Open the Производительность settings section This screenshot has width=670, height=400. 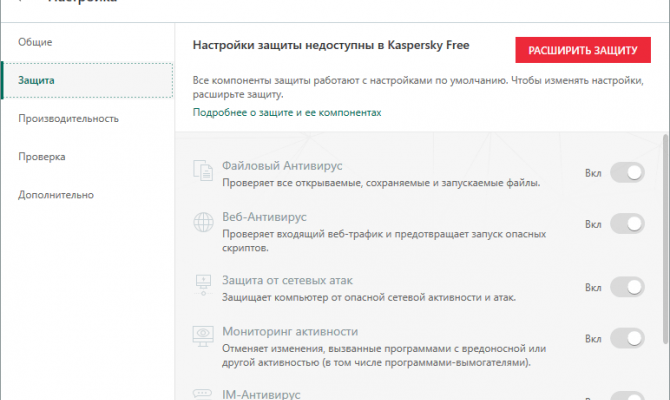click(x=68, y=118)
